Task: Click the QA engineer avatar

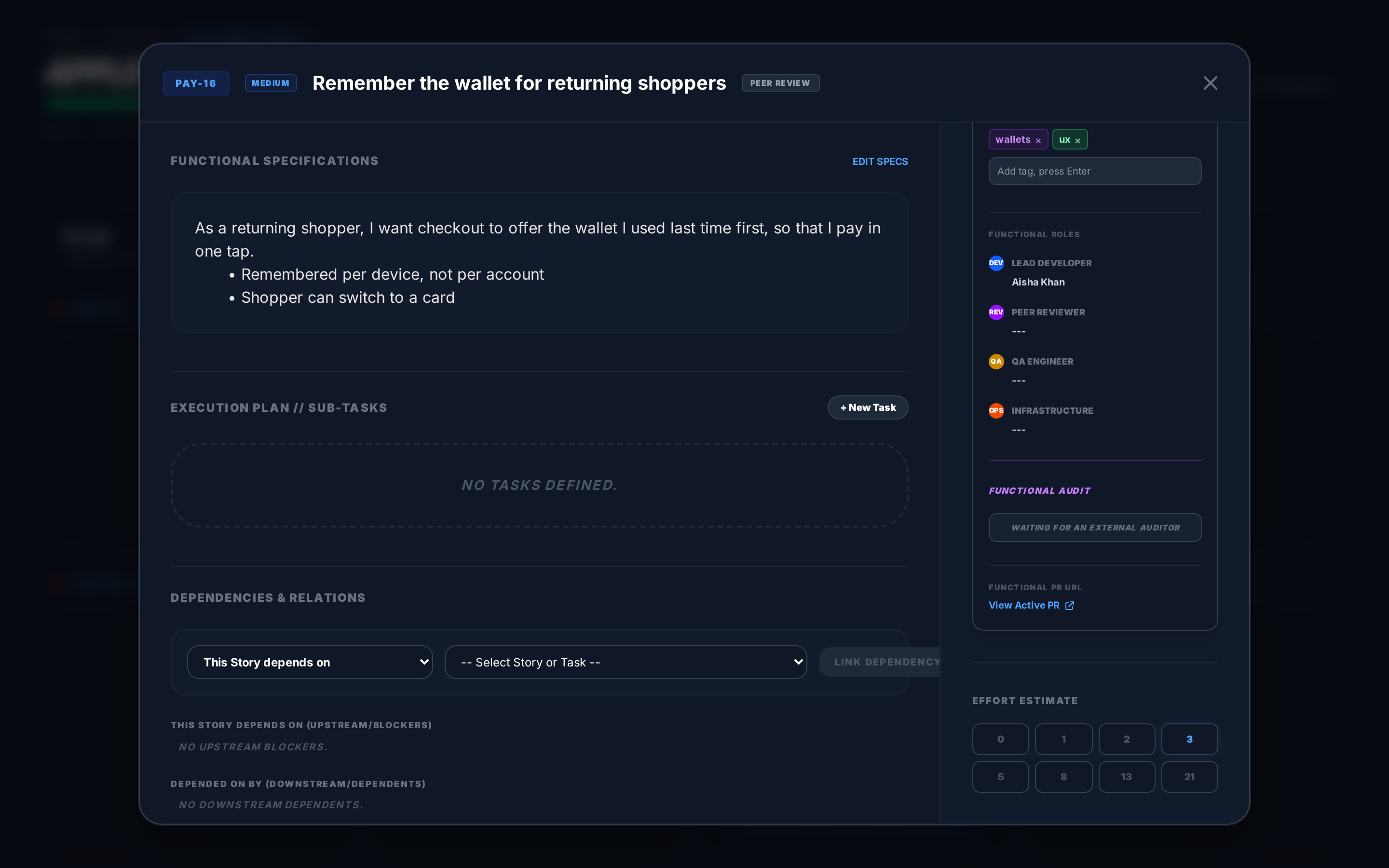Action: point(996,361)
